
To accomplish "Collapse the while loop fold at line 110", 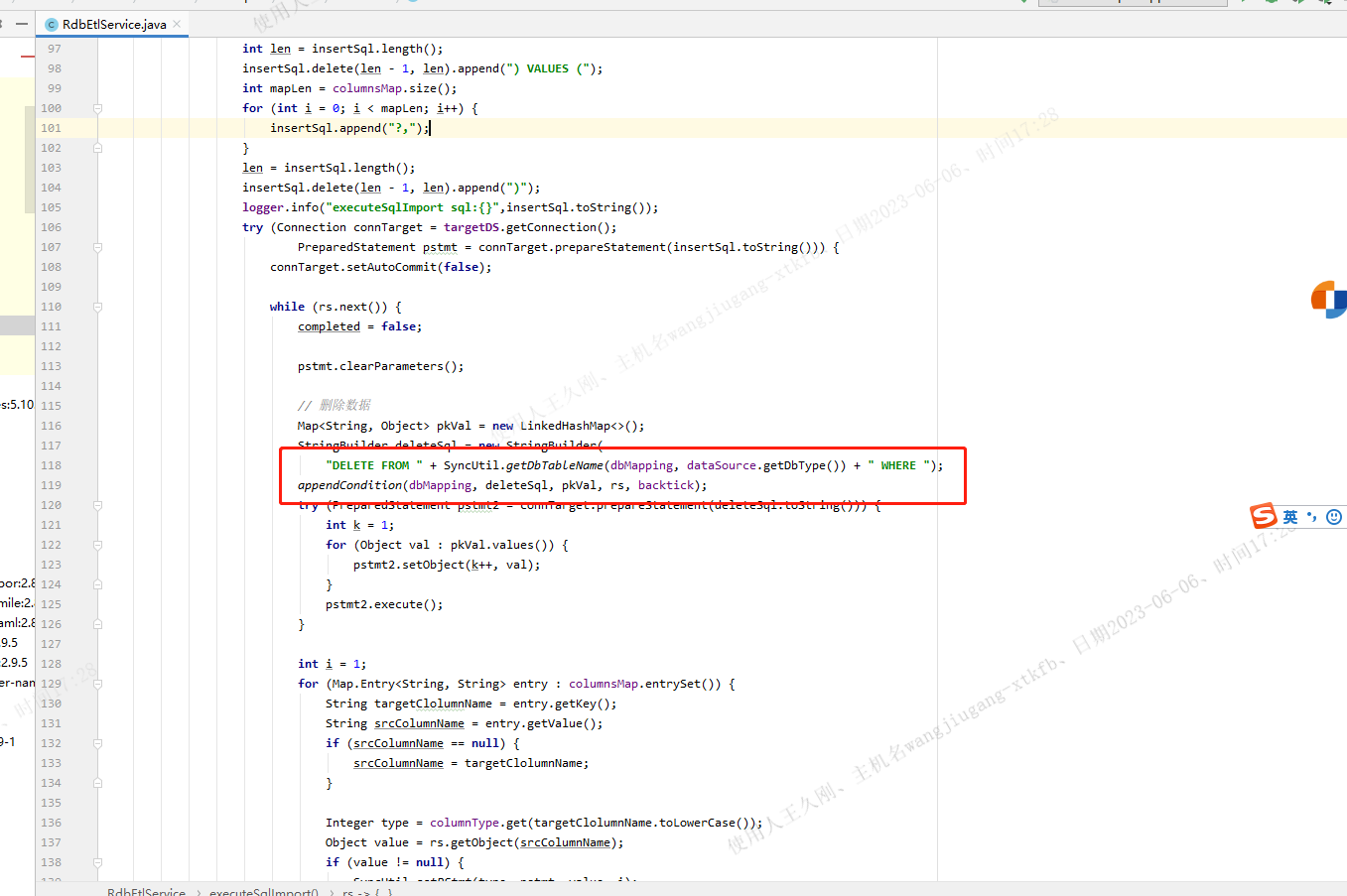I will [97, 307].
